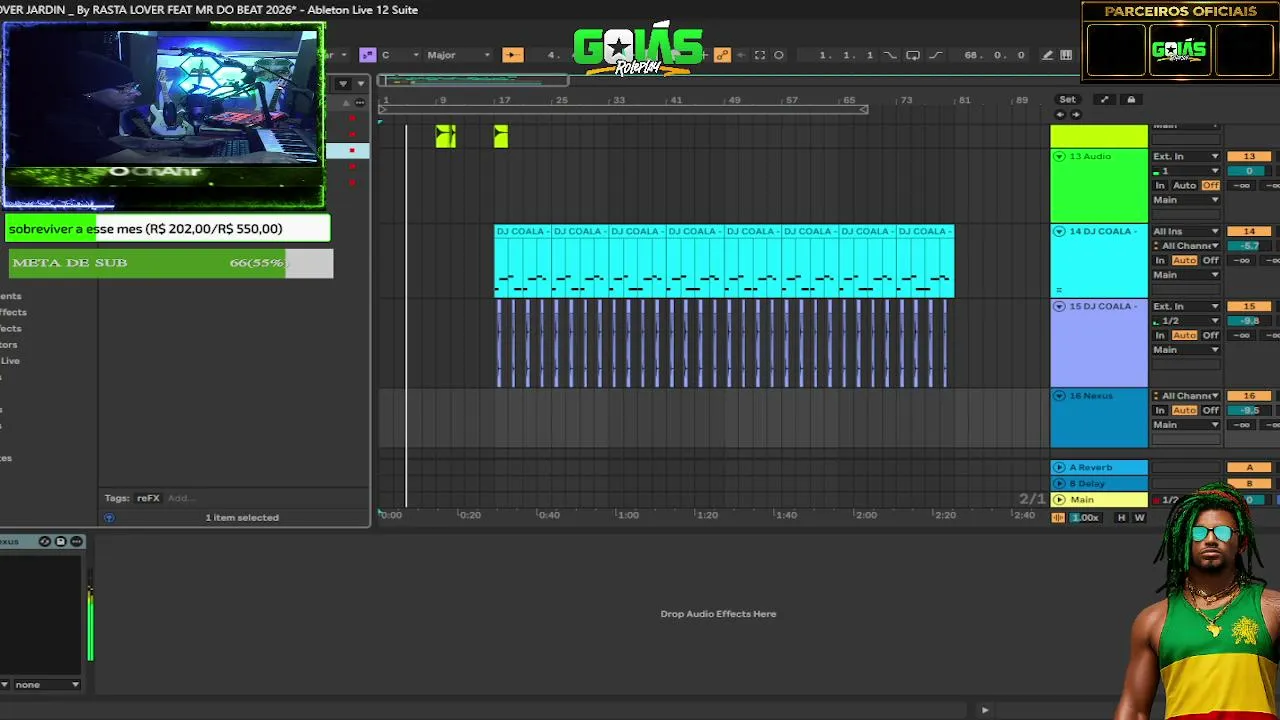Screen dimensions: 1280x720
Task: Click the Goiás partner logo thumbnail
Action: point(1180,50)
